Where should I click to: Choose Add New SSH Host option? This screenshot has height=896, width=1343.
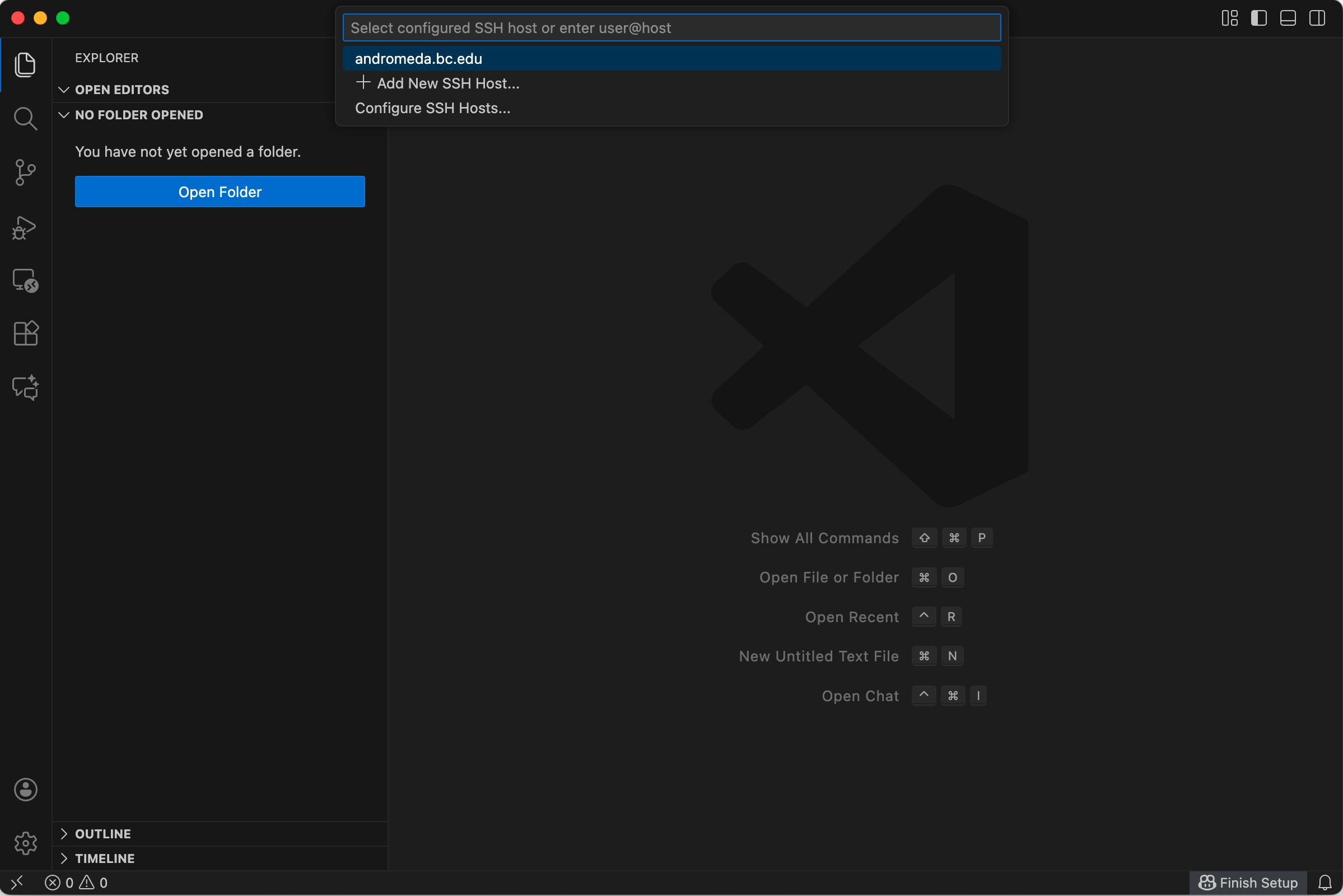coord(447,83)
